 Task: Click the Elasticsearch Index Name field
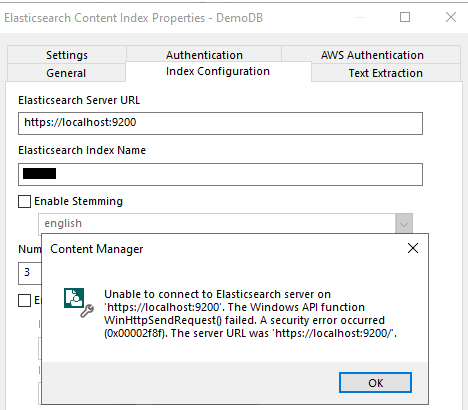[220, 174]
